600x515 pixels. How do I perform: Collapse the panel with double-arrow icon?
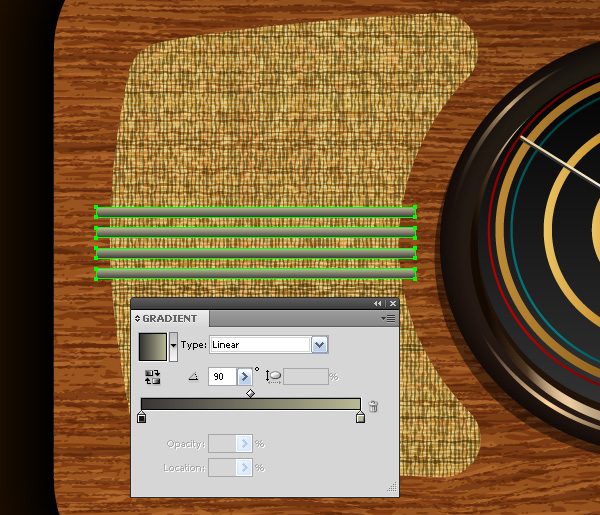[x=378, y=303]
